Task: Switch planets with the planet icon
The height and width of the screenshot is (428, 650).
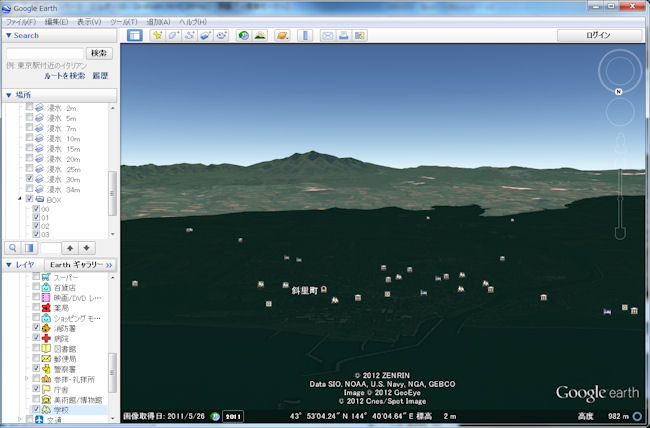Action: (x=282, y=35)
